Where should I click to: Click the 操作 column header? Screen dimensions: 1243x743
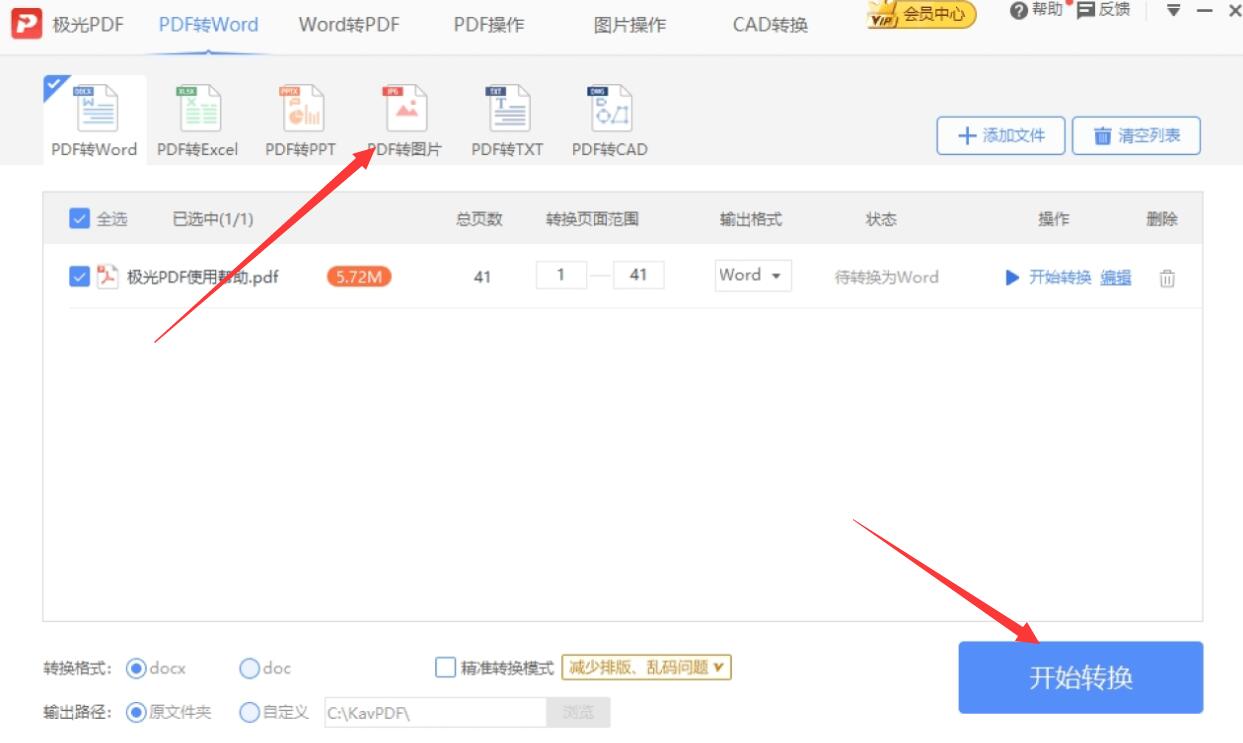[x=1054, y=220]
